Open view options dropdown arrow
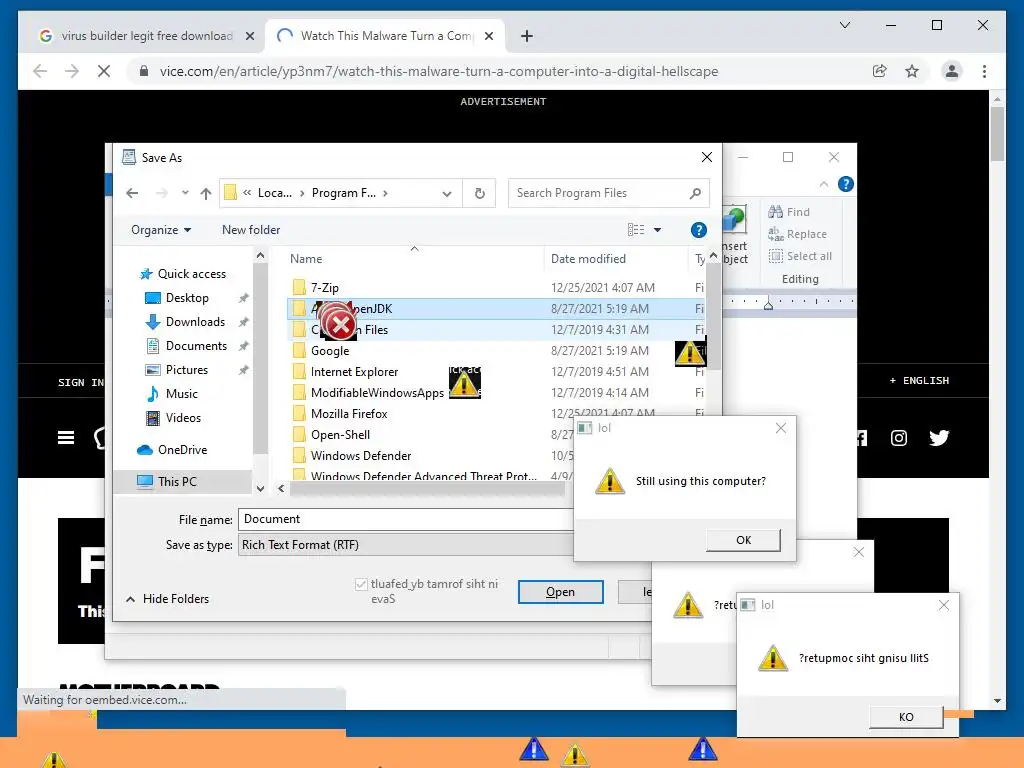1024x768 pixels. point(658,230)
